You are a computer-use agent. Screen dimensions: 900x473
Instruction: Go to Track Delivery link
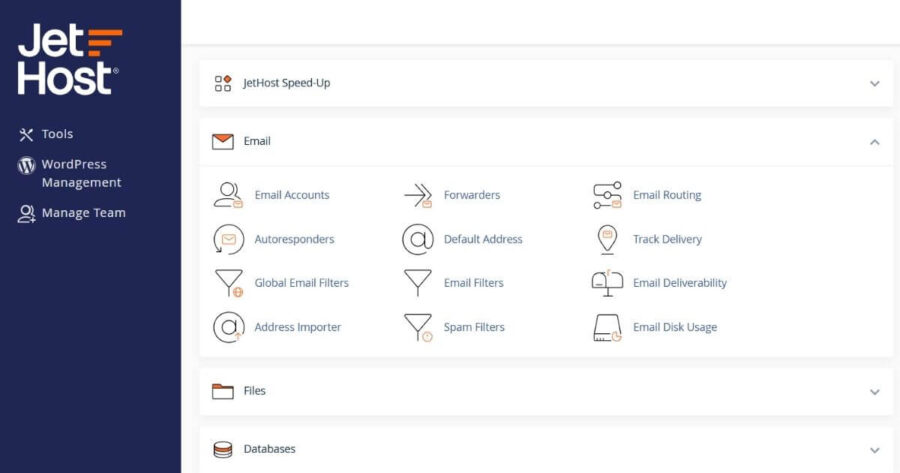coord(667,239)
